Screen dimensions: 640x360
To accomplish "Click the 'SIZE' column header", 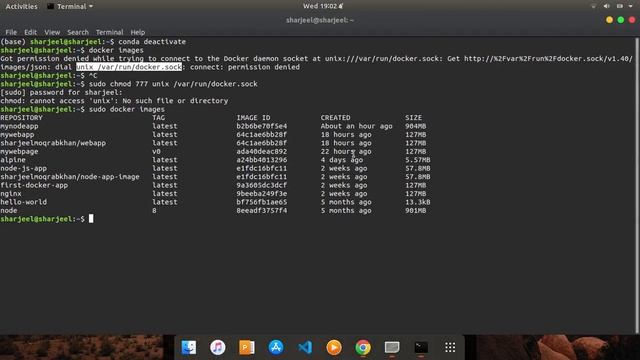I will click(x=413, y=118).
